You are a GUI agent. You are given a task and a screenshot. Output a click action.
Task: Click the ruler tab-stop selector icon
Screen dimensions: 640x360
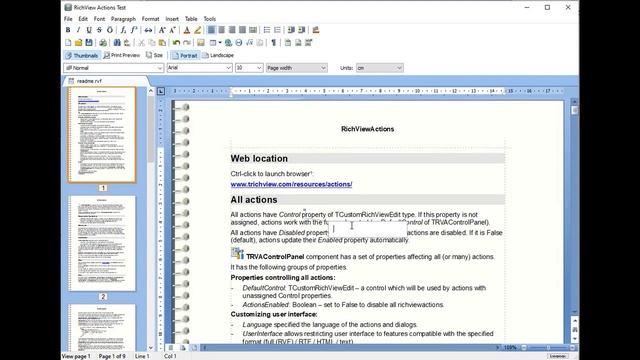(161, 91)
